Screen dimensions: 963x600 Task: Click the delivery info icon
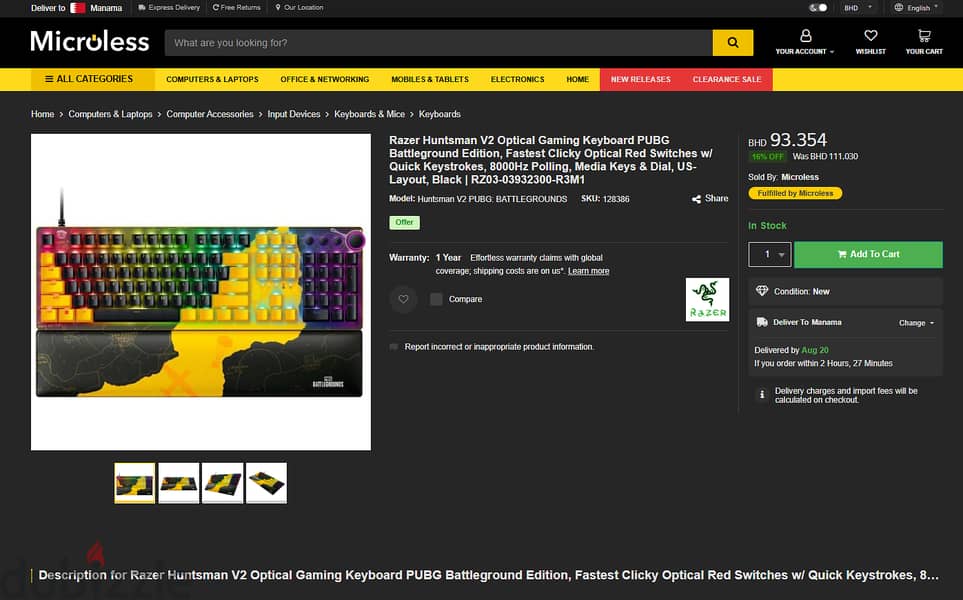(x=762, y=395)
